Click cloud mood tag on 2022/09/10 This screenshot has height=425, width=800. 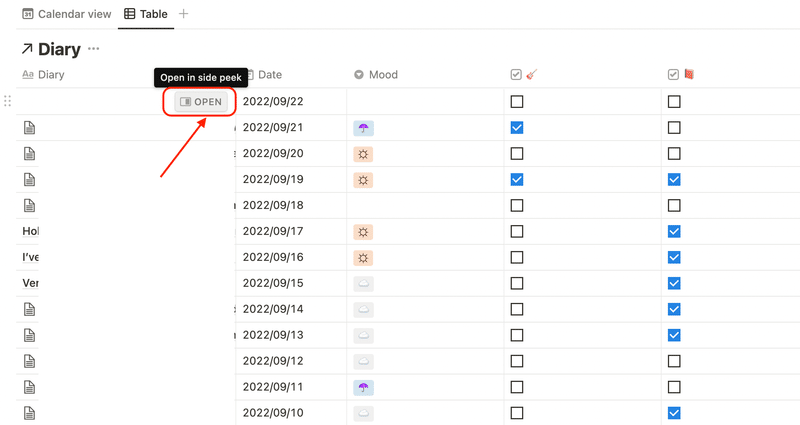tap(363, 414)
